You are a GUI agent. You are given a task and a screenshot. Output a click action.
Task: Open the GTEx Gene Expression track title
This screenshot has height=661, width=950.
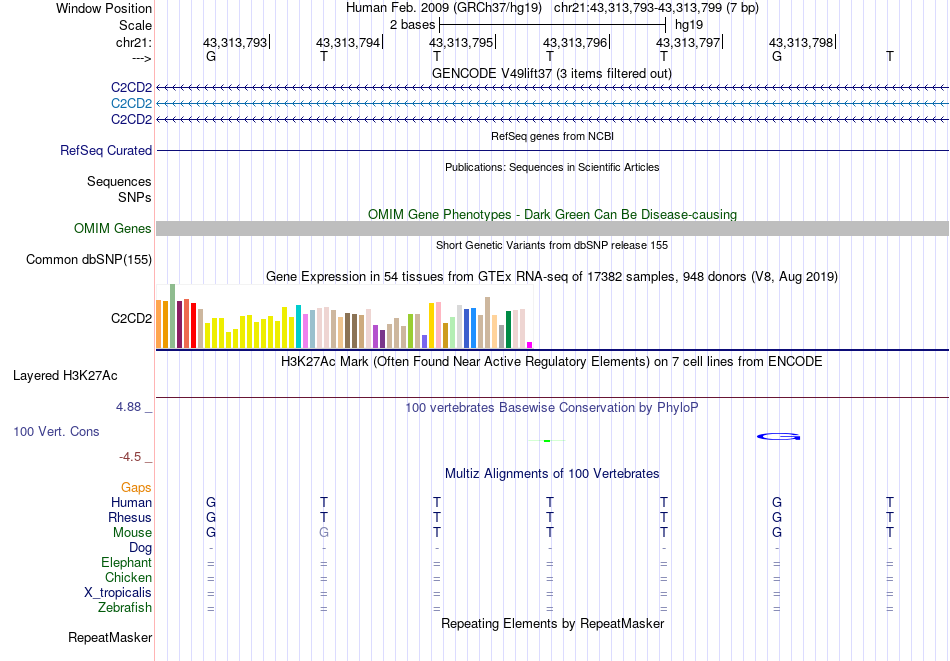(552, 276)
